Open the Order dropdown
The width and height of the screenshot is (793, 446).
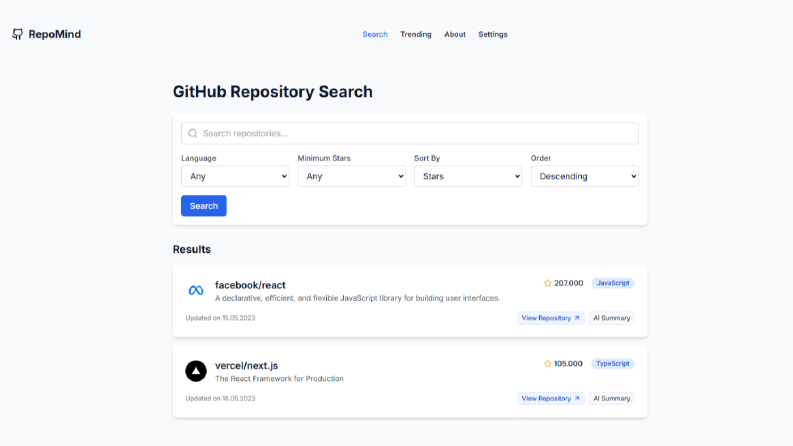coord(585,176)
